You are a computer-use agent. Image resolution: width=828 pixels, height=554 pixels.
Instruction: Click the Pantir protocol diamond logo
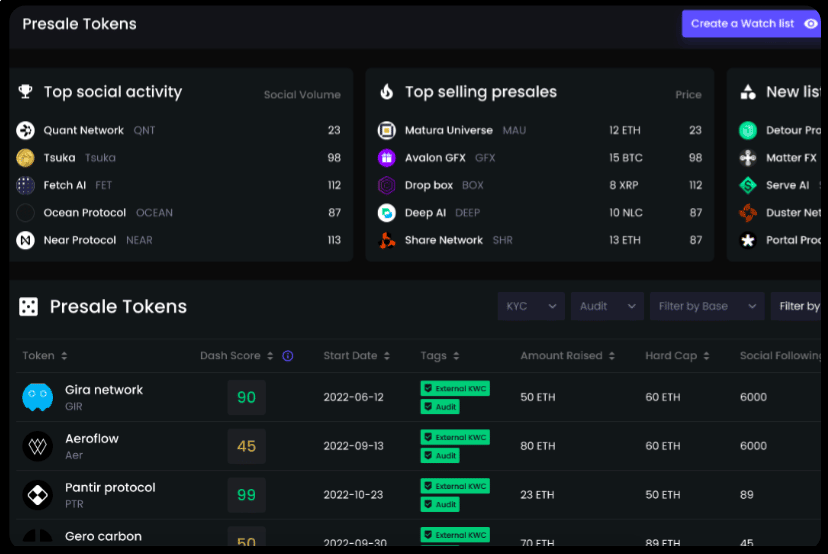pos(37,495)
